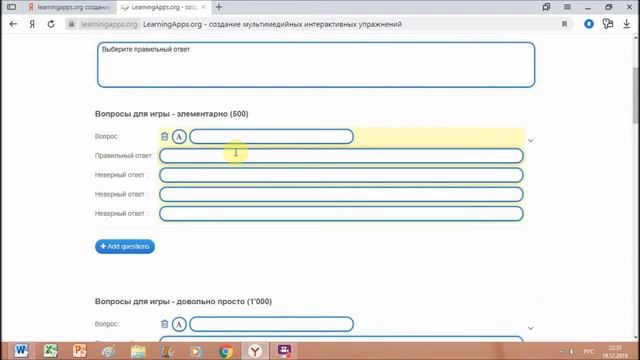Image resolution: width=640 pixels, height=360 pixels.
Task: Click the Add questions button
Action: 125,247
